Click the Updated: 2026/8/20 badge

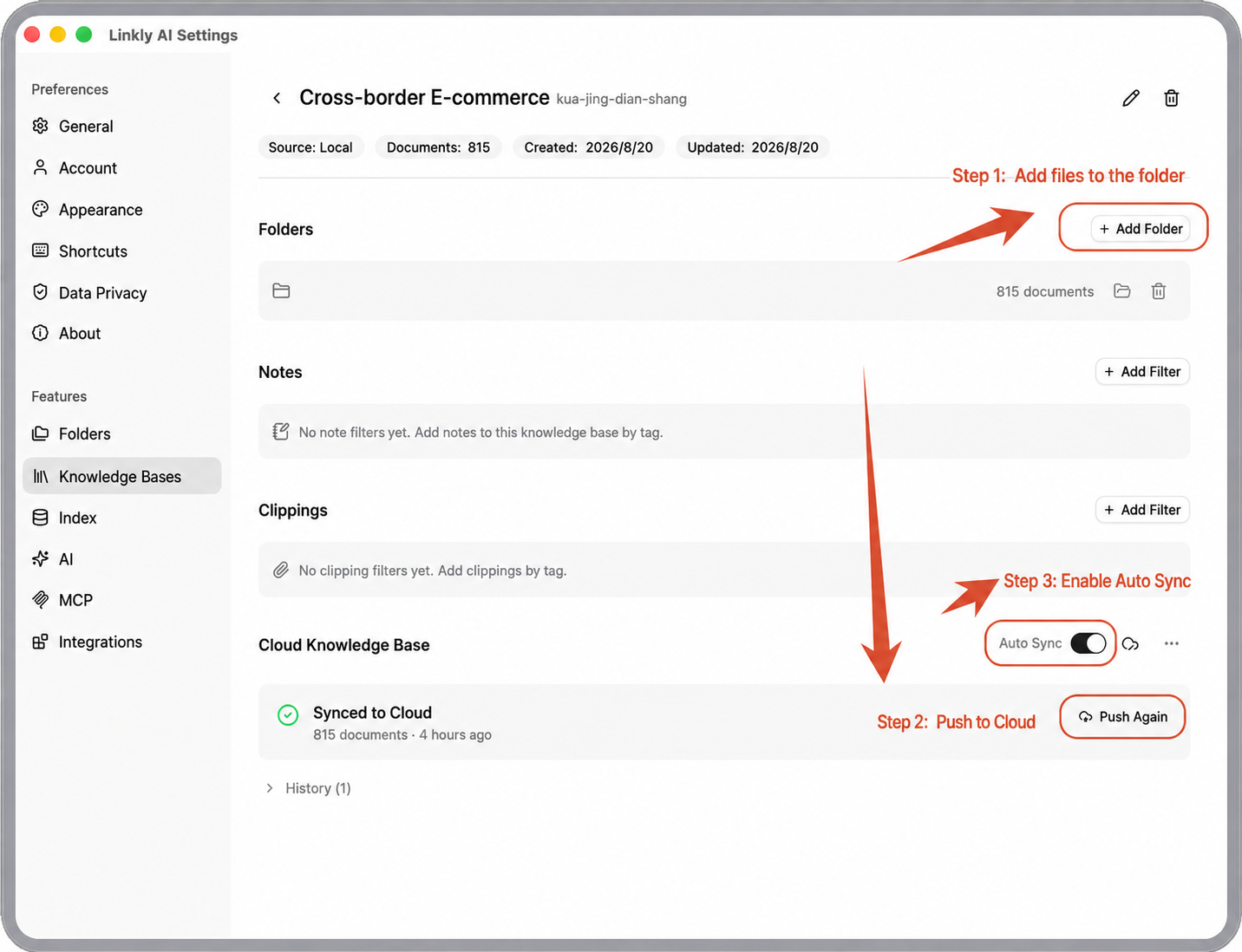[753, 147]
